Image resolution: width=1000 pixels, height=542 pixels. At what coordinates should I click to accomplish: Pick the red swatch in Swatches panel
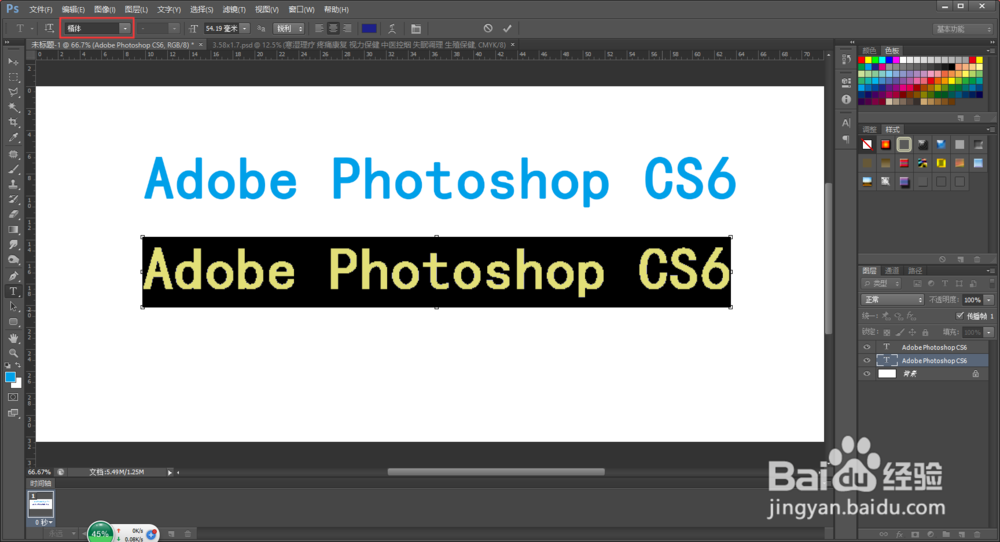coord(862,60)
